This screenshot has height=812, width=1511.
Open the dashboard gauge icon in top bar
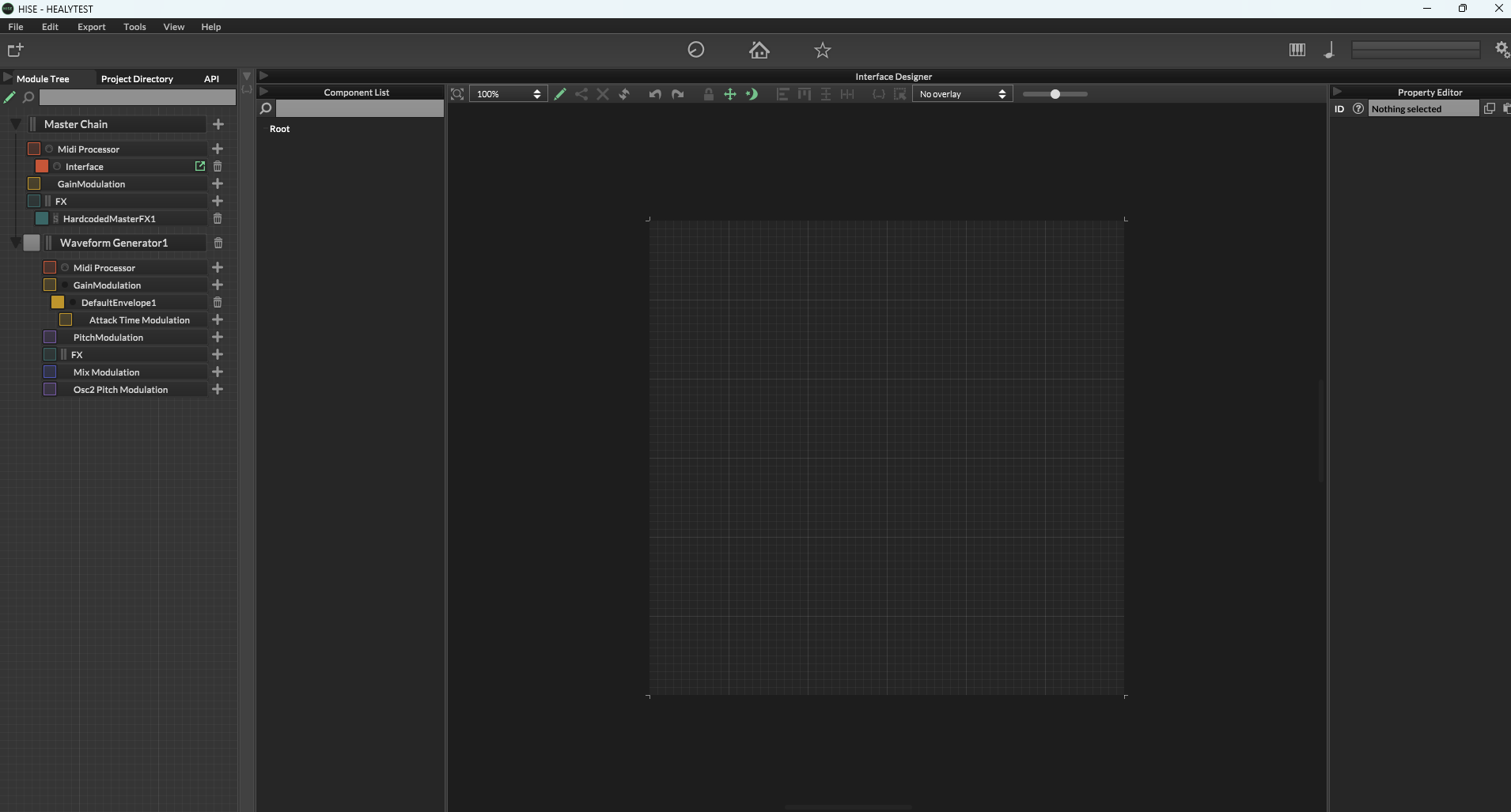(696, 50)
